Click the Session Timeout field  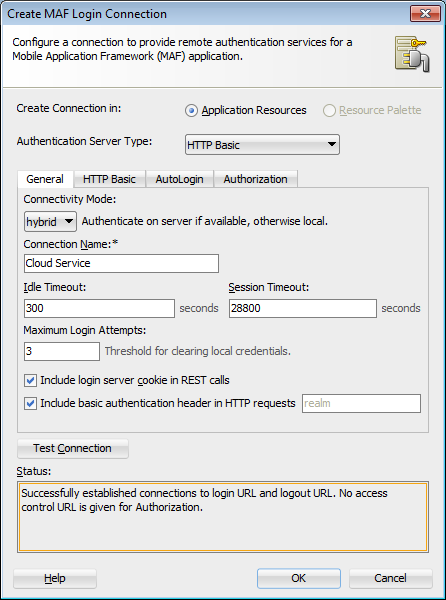coord(303,308)
